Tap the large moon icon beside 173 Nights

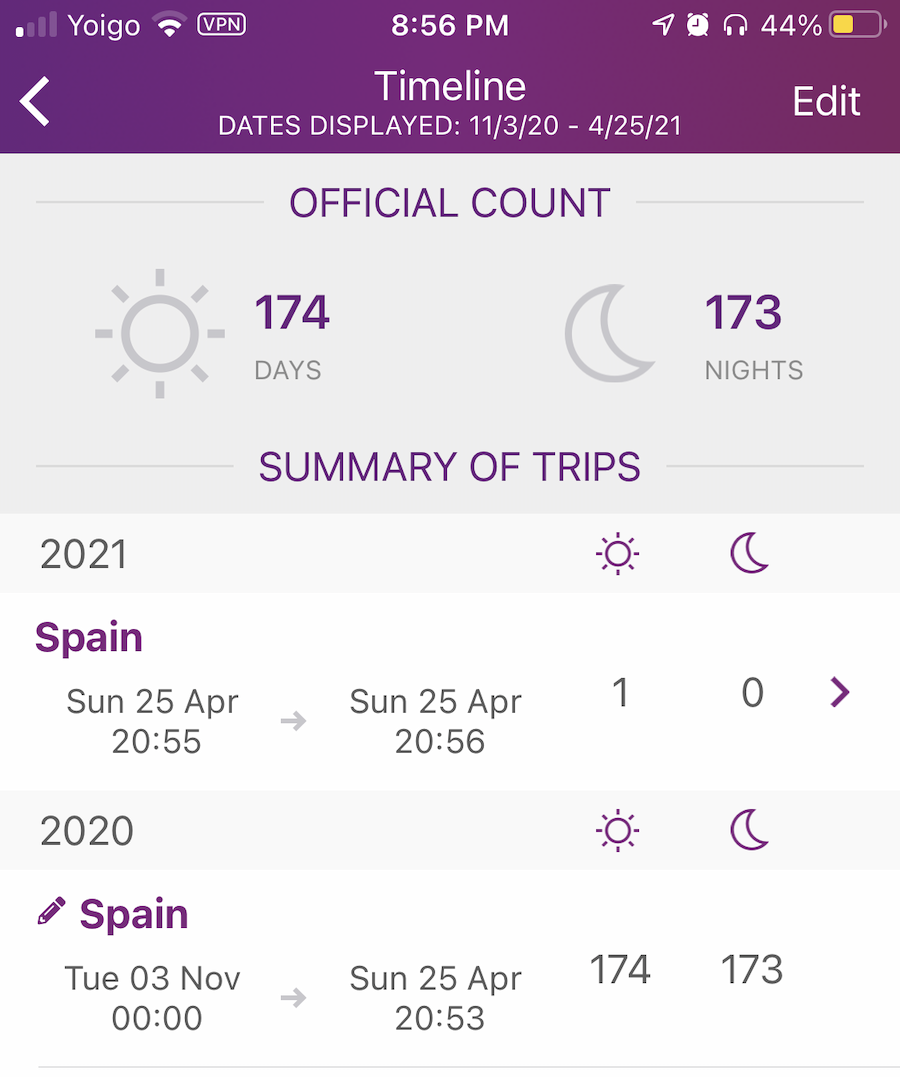coord(609,333)
